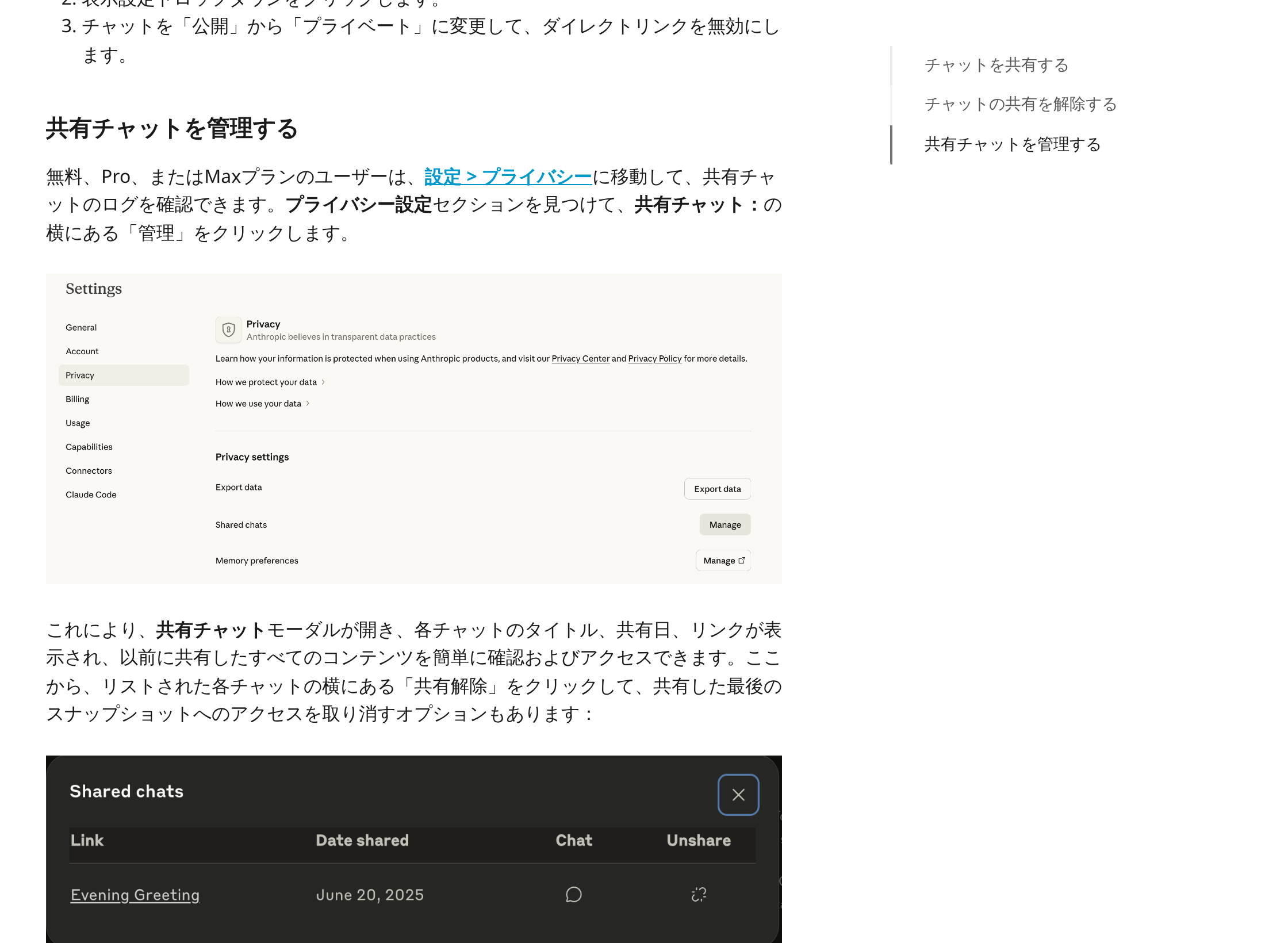Click the Export data row label
This screenshot has height=943, width=1288.
[x=239, y=488]
